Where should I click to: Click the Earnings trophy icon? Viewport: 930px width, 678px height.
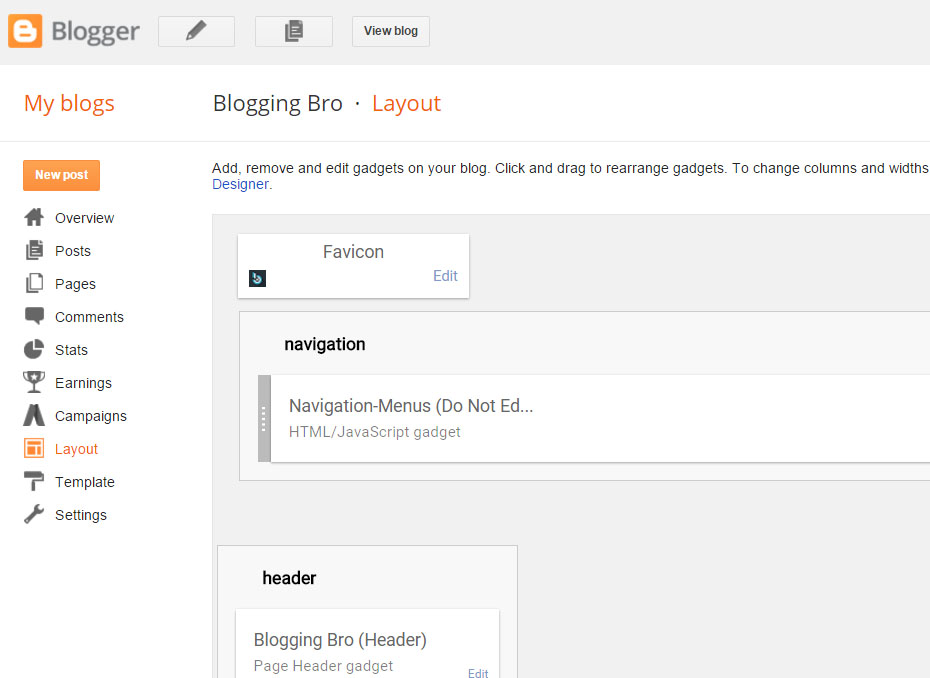coord(34,383)
